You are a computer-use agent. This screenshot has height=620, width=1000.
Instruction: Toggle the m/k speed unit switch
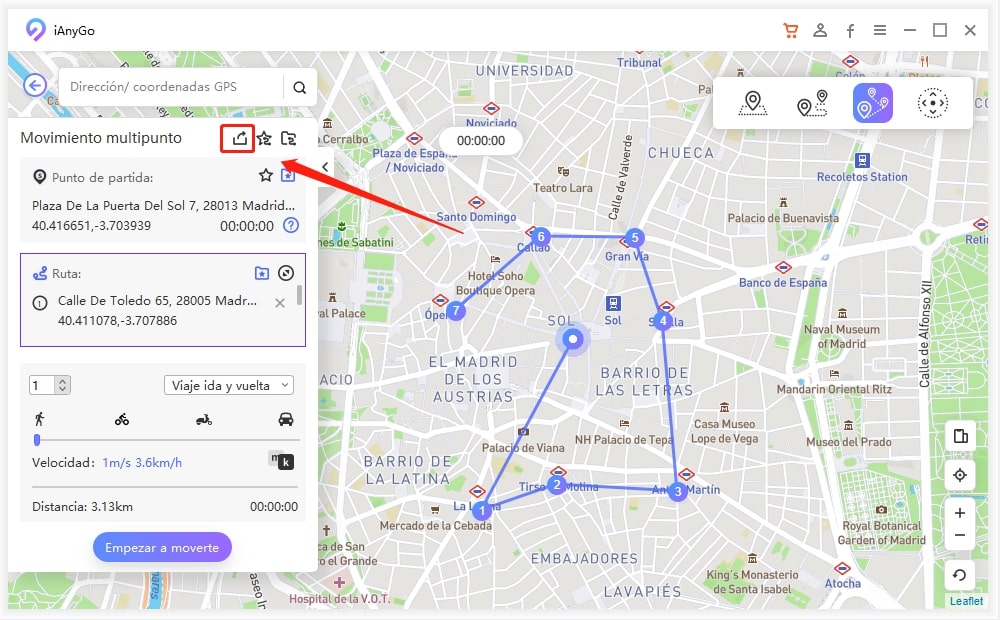(281, 461)
